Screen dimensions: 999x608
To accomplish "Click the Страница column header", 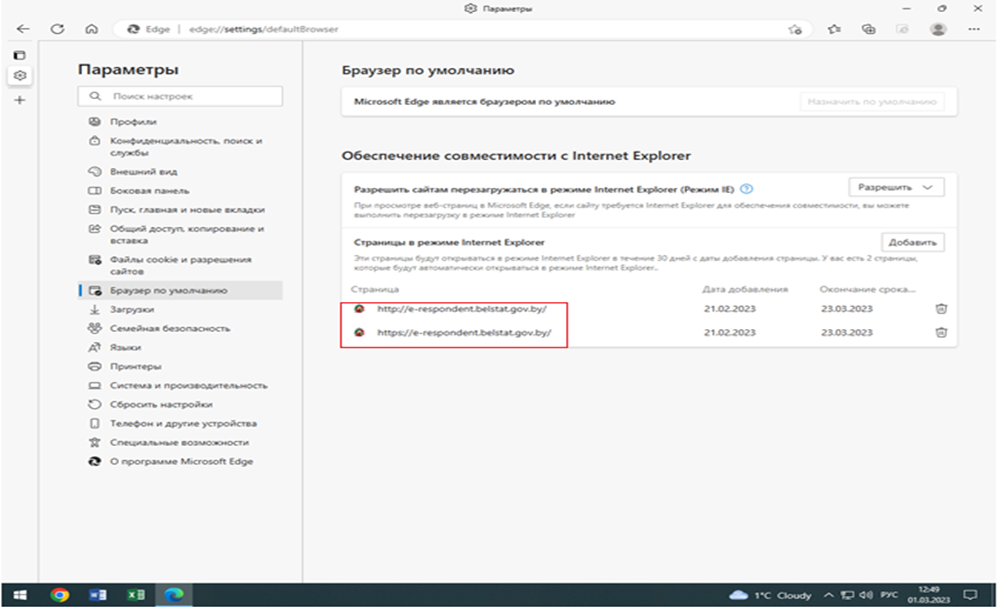I will (x=375, y=289).
